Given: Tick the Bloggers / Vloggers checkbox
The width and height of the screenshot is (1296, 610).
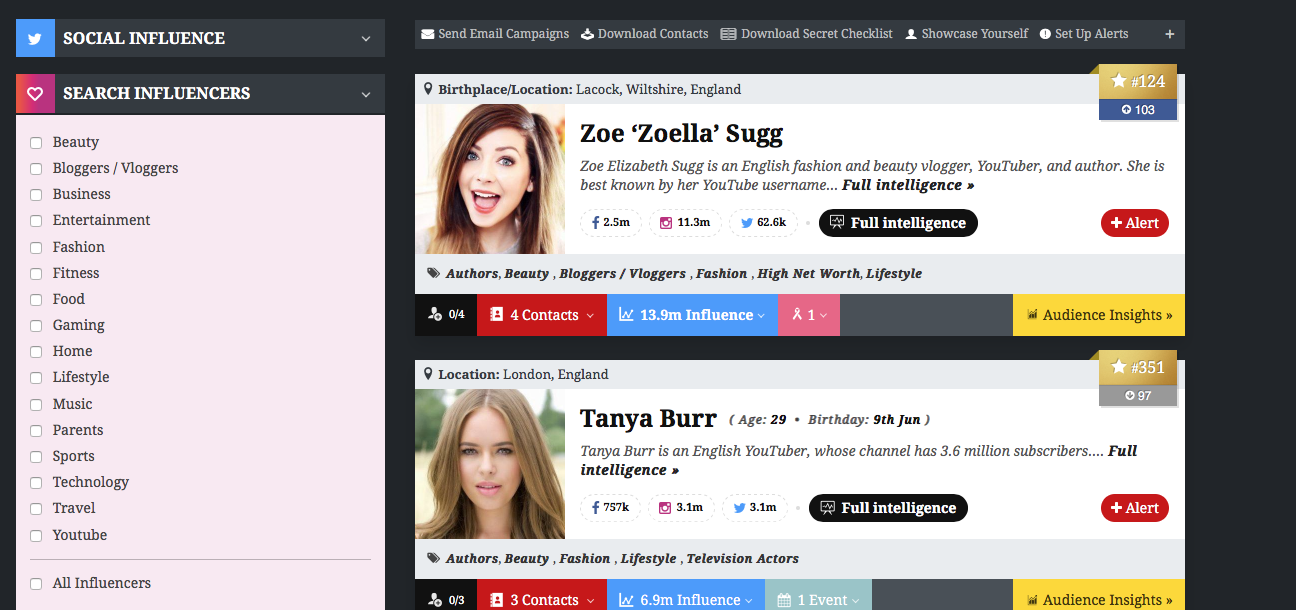Looking at the screenshot, I should coord(36,169).
